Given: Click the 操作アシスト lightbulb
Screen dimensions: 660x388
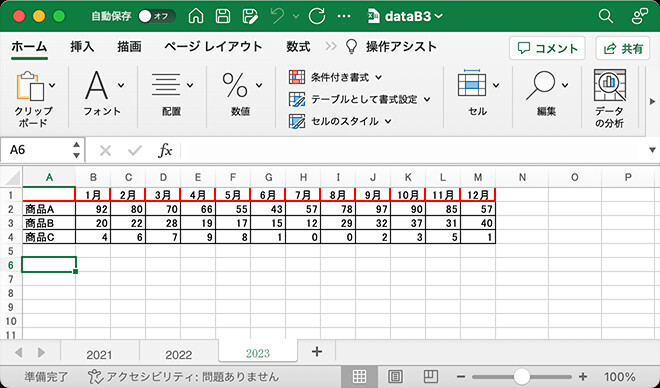Looking at the screenshot, I should (x=351, y=47).
